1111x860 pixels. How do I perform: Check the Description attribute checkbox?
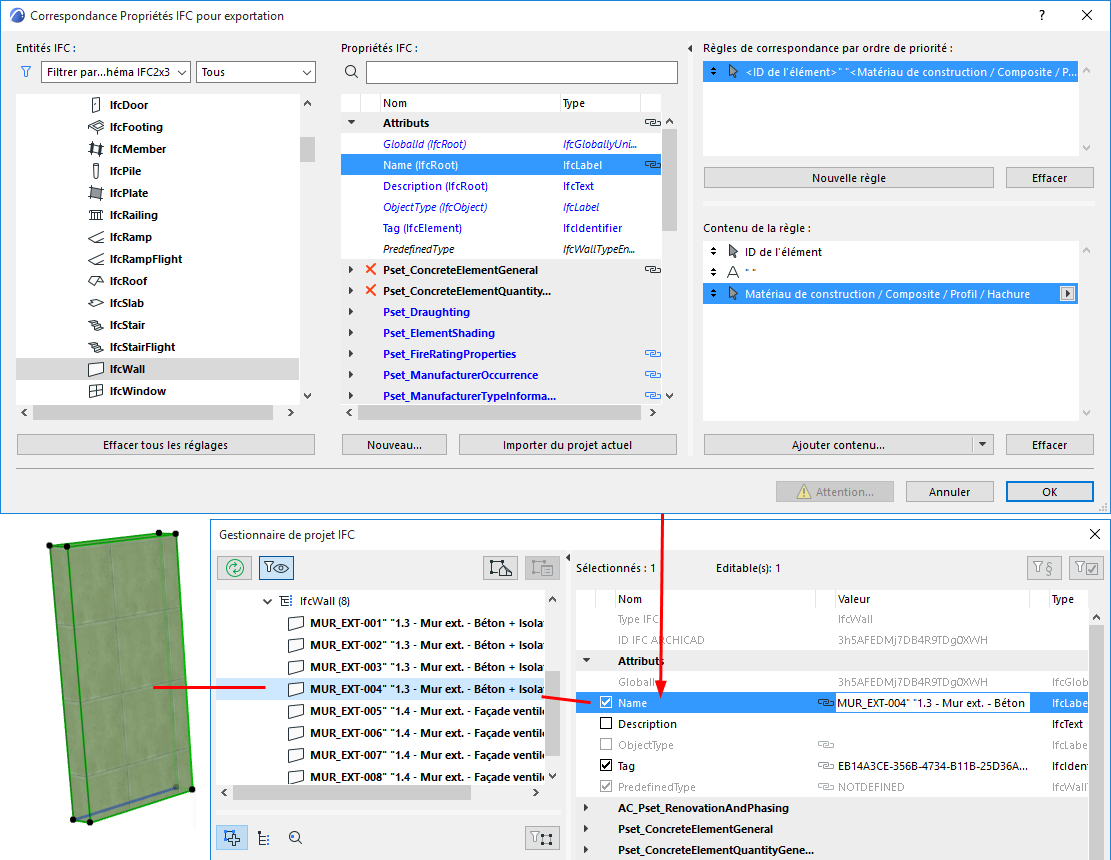pyautogui.click(x=606, y=723)
